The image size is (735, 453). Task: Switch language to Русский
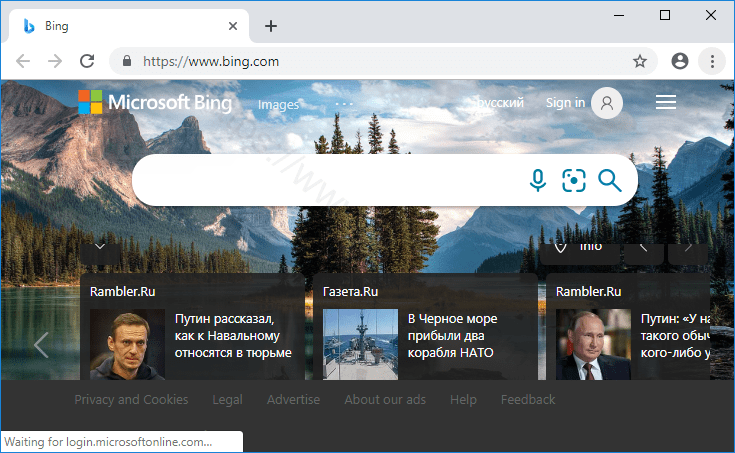pyautogui.click(x=500, y=103)
